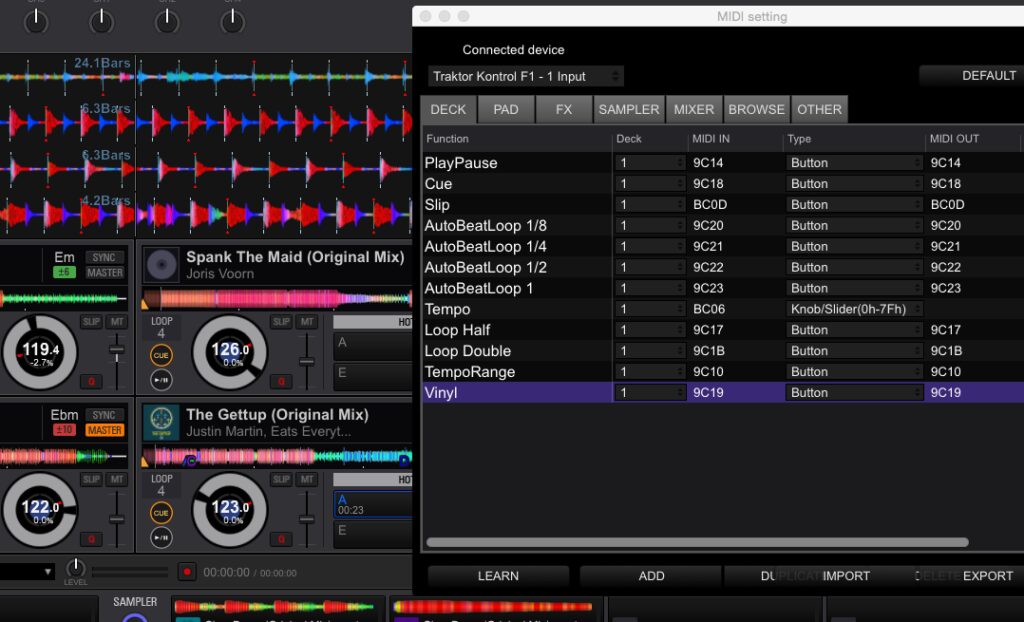Image resolution: width=1024 pixels, height=622 pixels.
Task: Toggle SLIP on the 122.0 BPM deck
Action: (x=91, y=479)
